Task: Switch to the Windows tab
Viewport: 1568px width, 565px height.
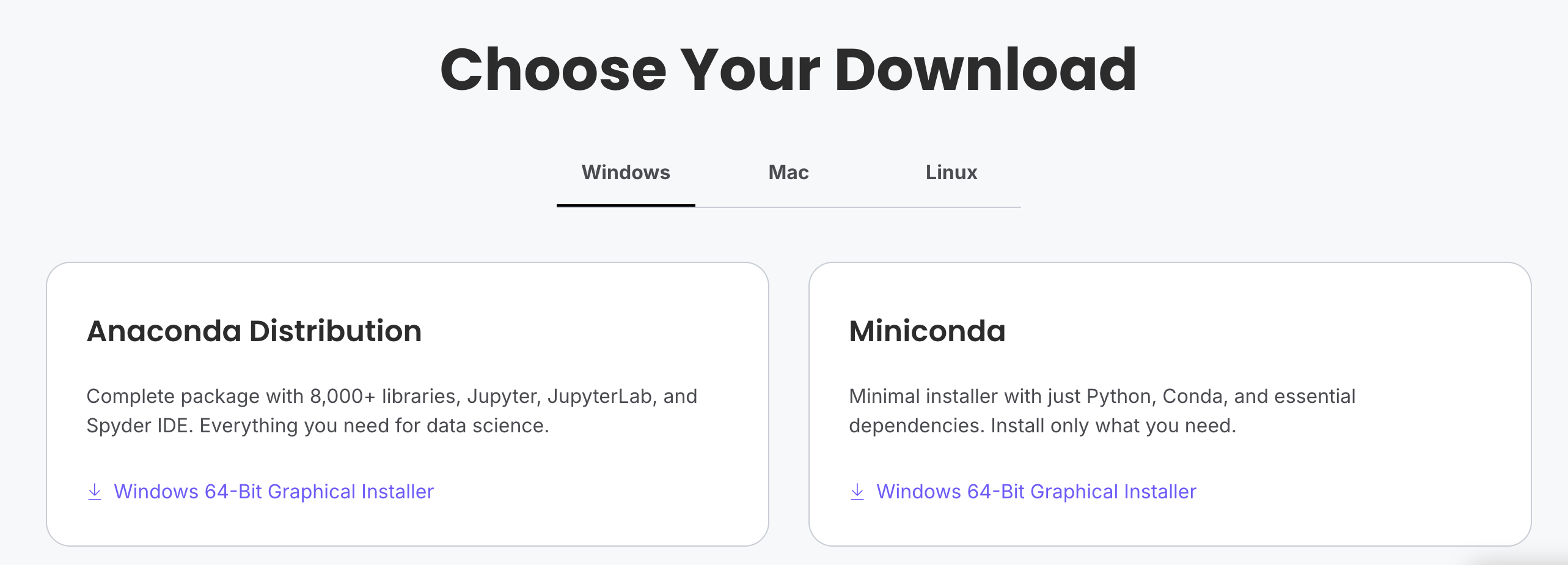Action: (x=626, y=172)
